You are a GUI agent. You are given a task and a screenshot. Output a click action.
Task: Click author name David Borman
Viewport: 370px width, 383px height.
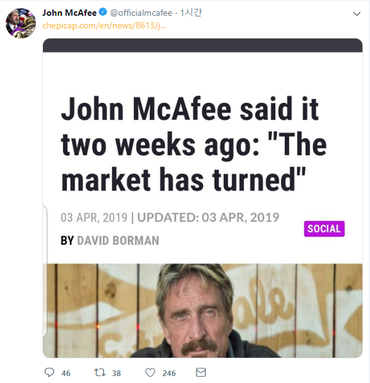[118, 240]
